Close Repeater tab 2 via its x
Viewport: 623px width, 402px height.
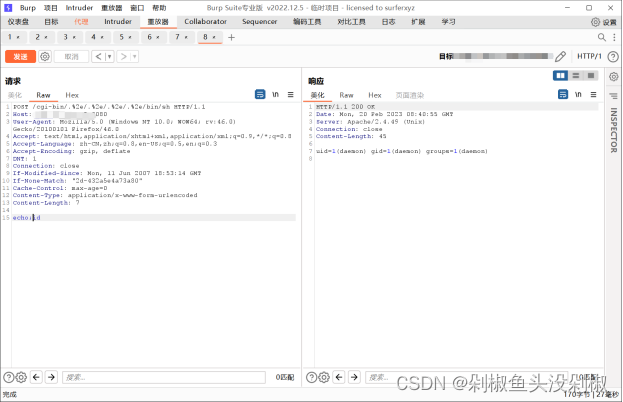46,37
